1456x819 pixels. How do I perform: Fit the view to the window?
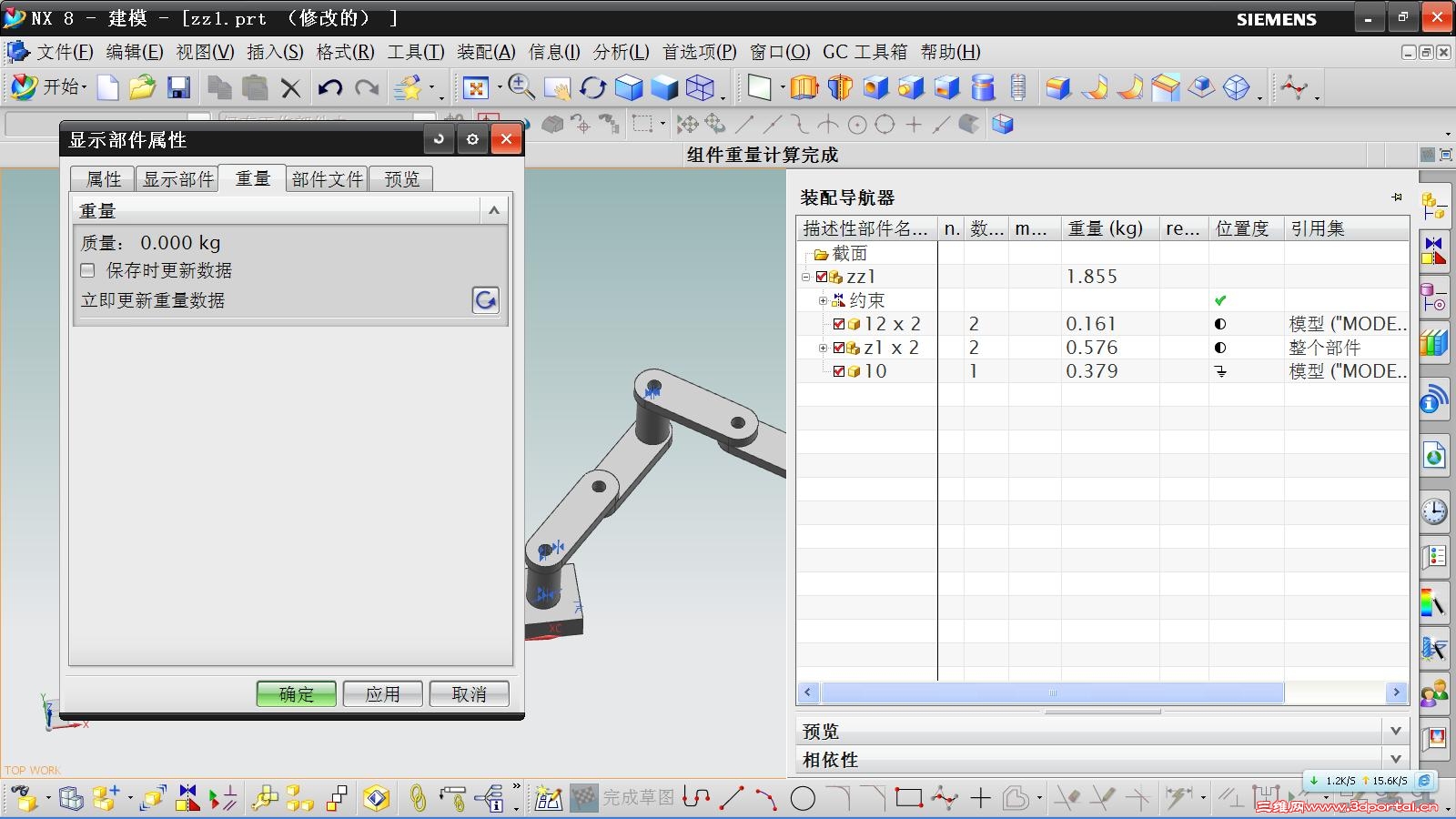(476, 87)
